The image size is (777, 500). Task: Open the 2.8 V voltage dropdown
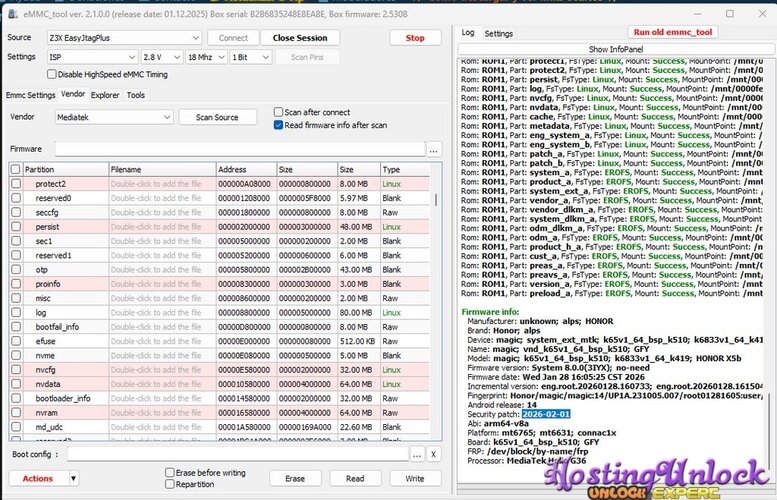coord(162,57)
